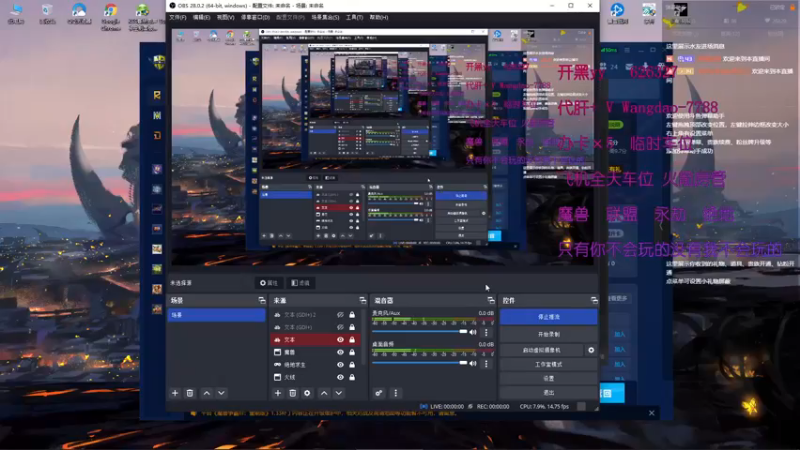Pop out the 来源 dock panel
Viewport: 800px width, 450px height.
(362, 301)
